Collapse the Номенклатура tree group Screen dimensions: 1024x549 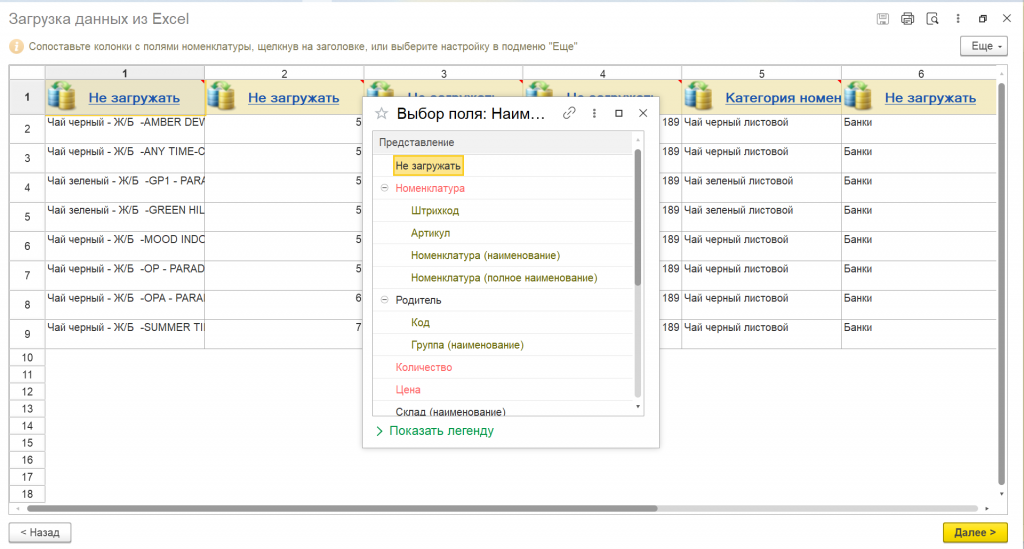click(385, 188)
